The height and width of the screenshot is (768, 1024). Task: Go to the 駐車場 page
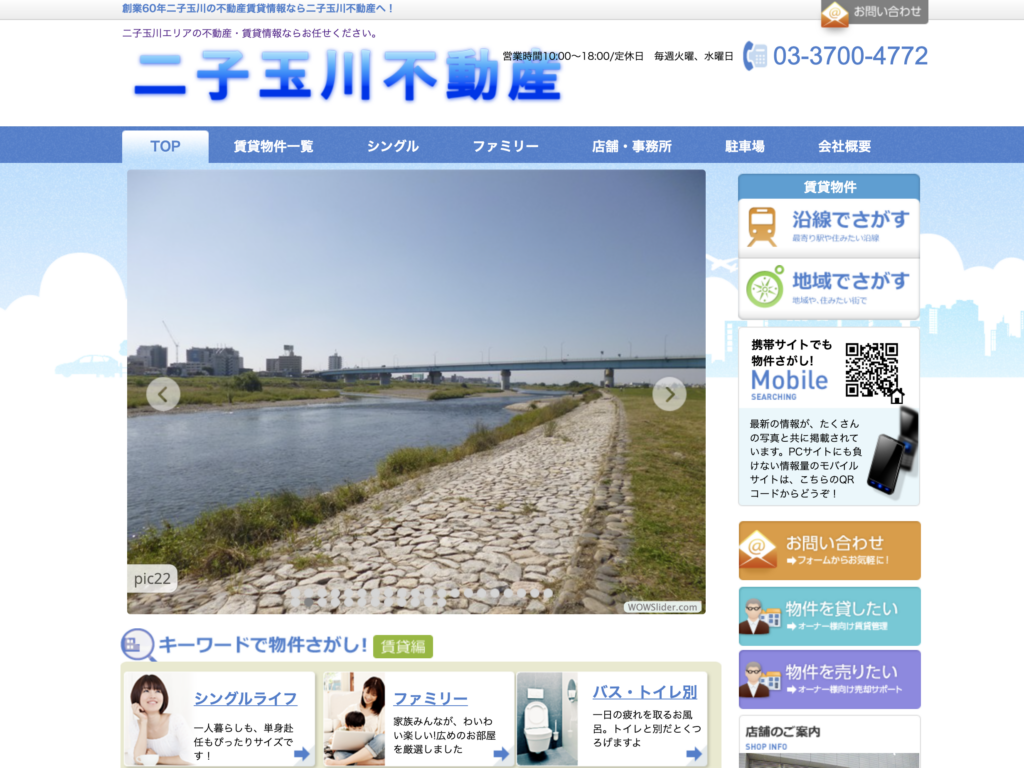(x=744, y=146)
